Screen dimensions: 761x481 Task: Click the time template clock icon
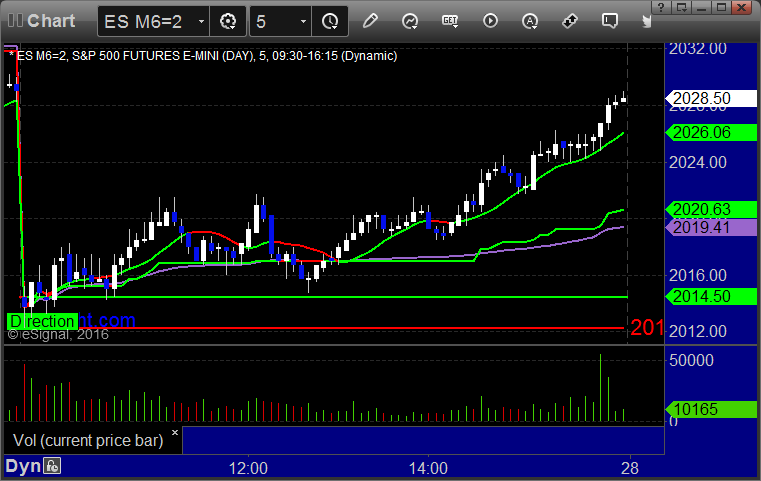pyautogui.click(x=330, y=20)
